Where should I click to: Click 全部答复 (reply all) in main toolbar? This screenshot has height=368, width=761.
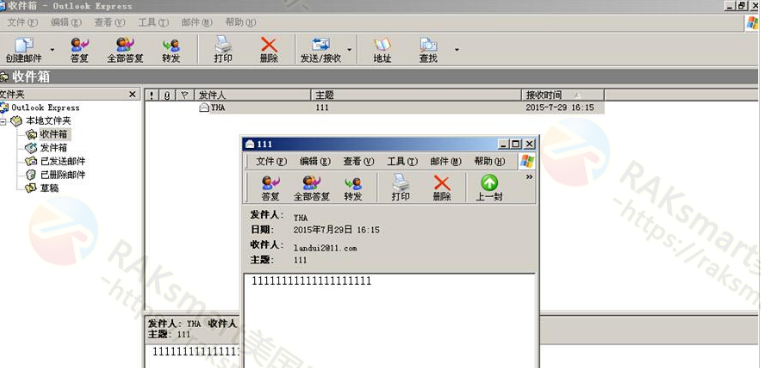click(x=125, y=50)
